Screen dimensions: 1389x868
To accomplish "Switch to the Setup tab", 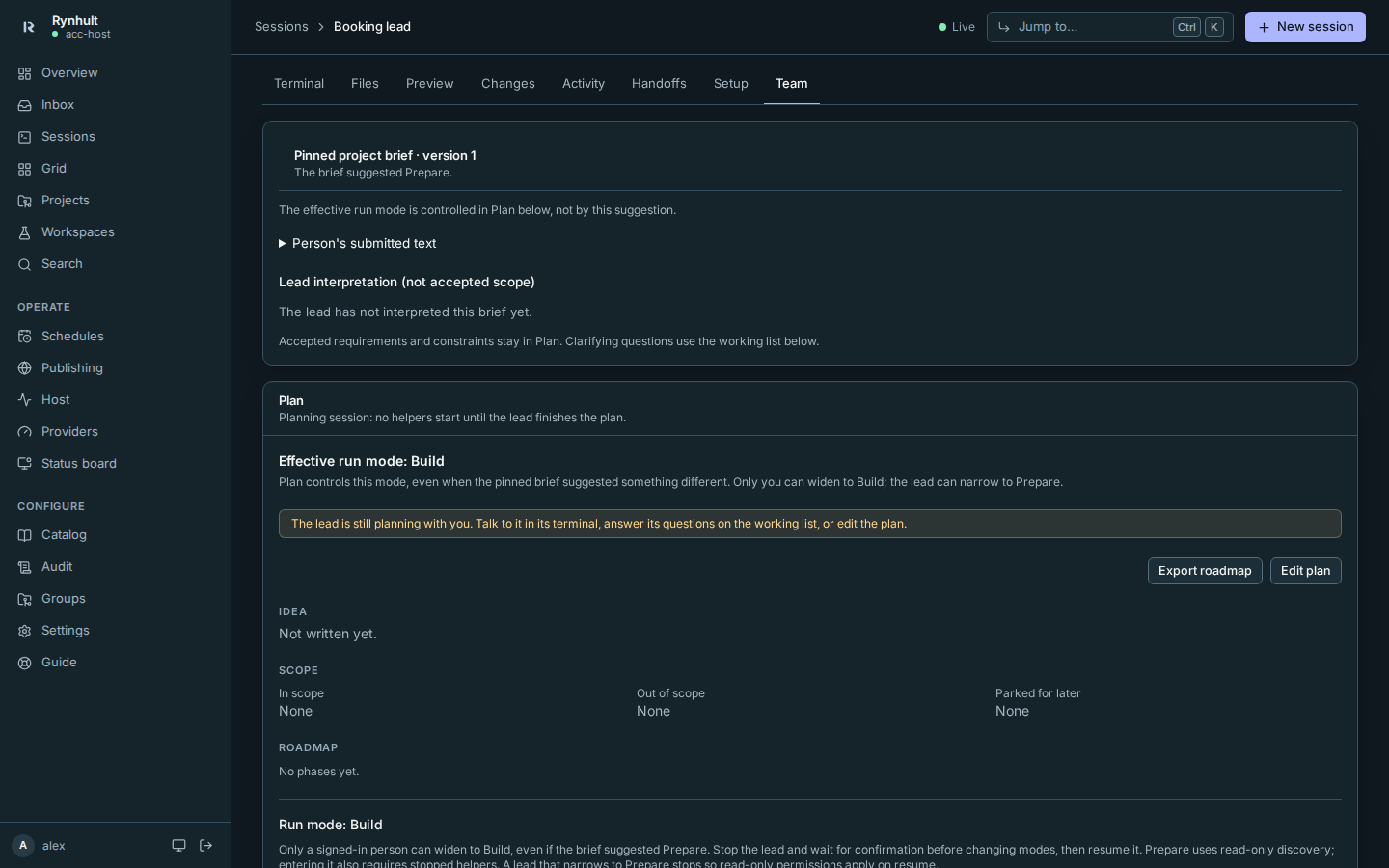I will click(x=731, y=84).
